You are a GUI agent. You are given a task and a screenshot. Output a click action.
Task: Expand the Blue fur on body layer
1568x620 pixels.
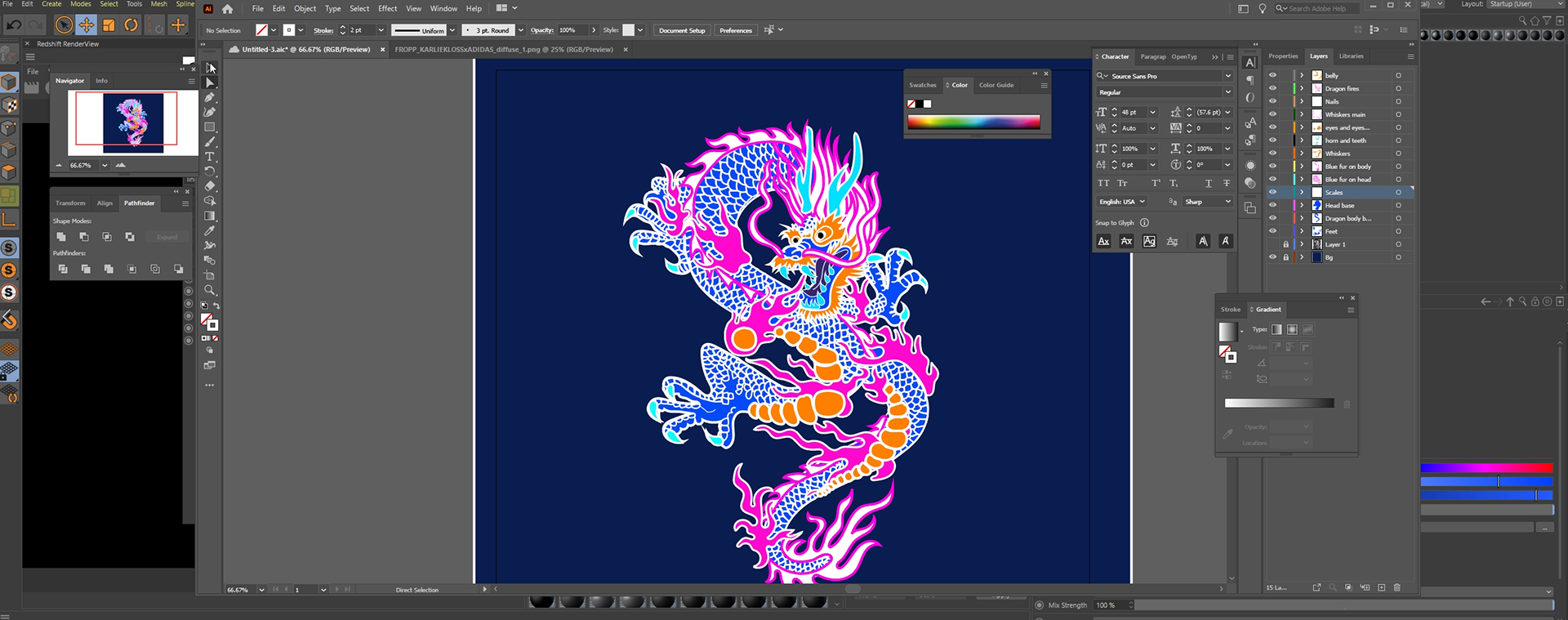[x=1302, y=167]
